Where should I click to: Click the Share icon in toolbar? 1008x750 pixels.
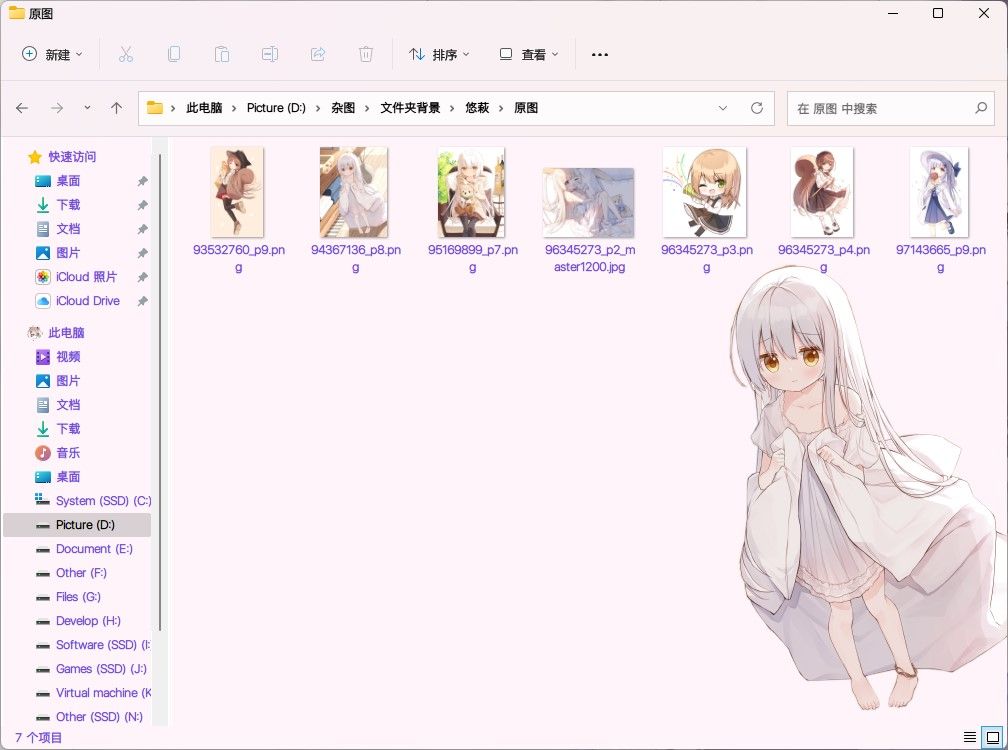click(x=318, y=55)
